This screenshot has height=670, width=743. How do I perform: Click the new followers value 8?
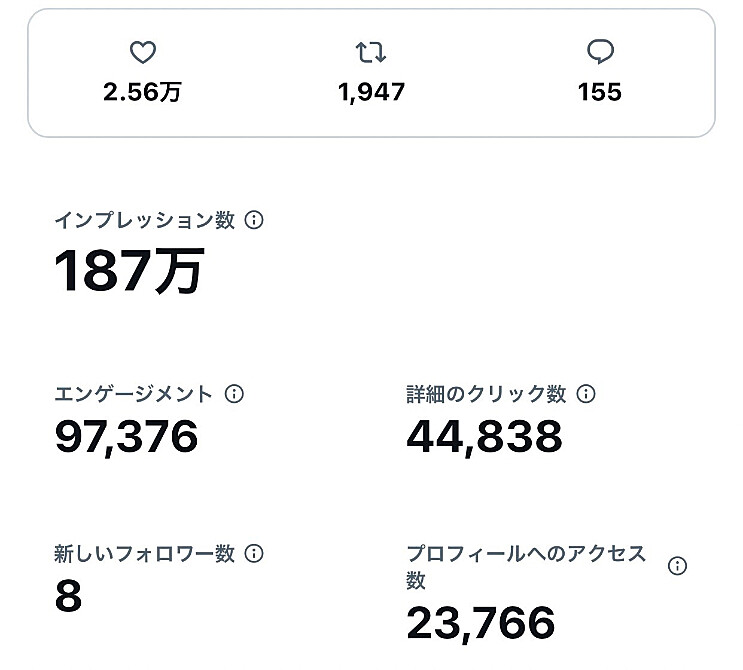(x=68, y=596)
